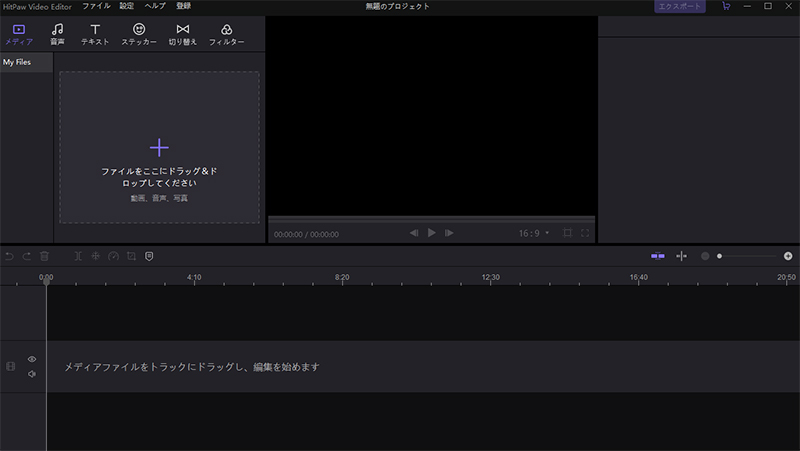Open the テキスト text panel
Viewport: 800px width, 451px height.
(x=95, y=35)
